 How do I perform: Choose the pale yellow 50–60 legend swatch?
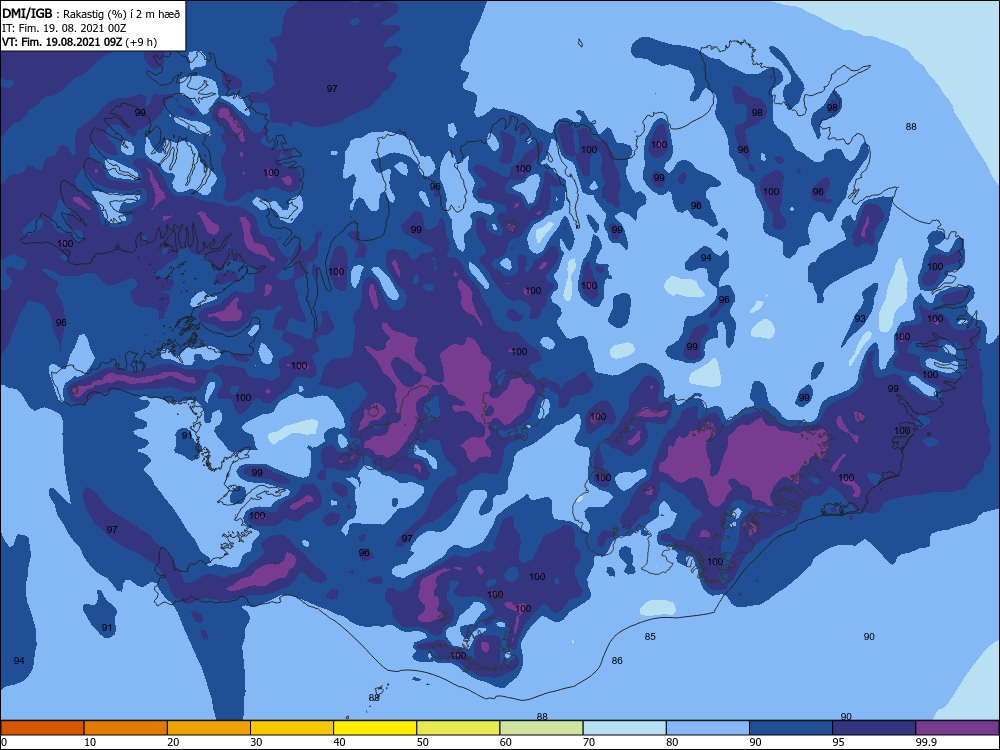click(x=458, y=728)
